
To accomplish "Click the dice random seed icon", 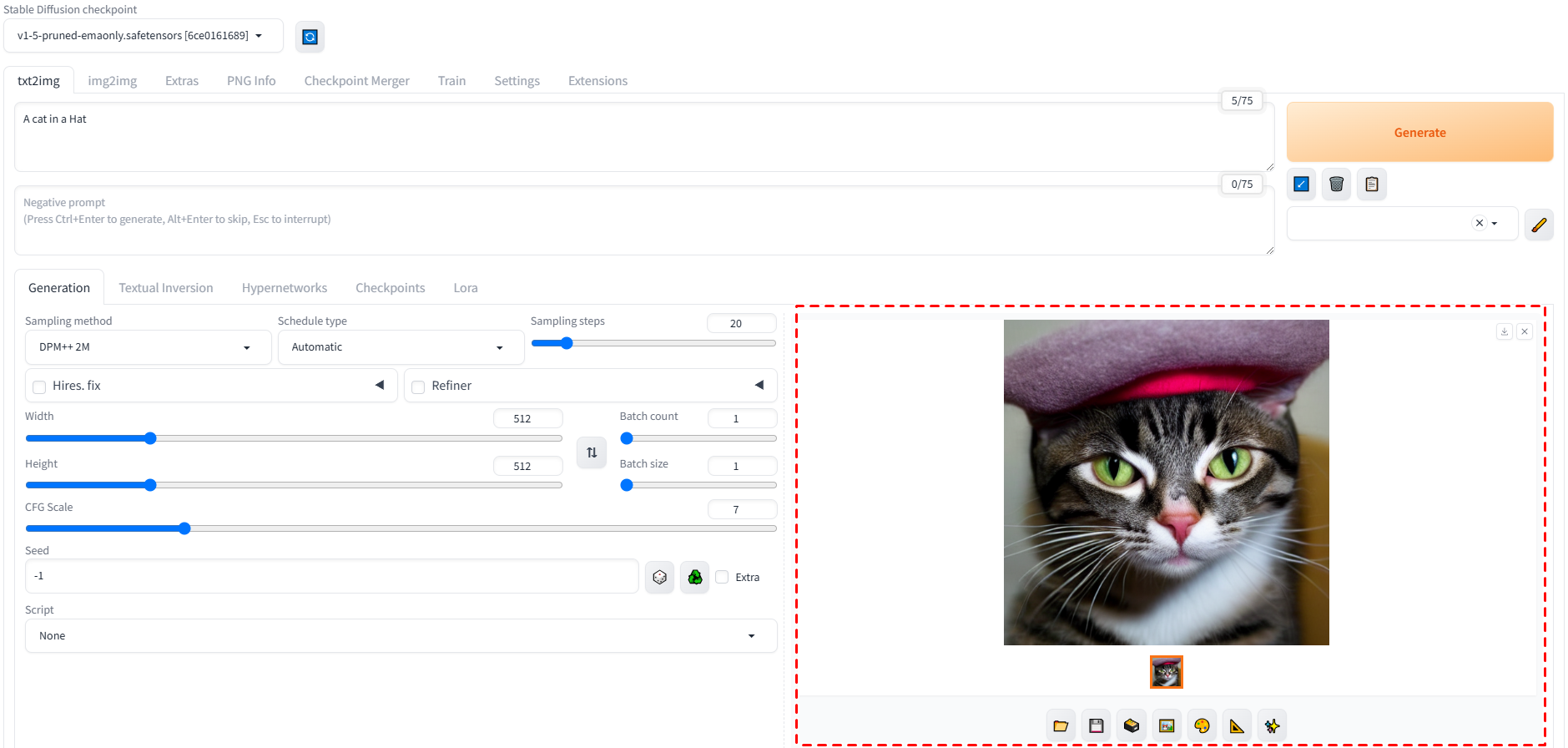I will tap(659, 578).
